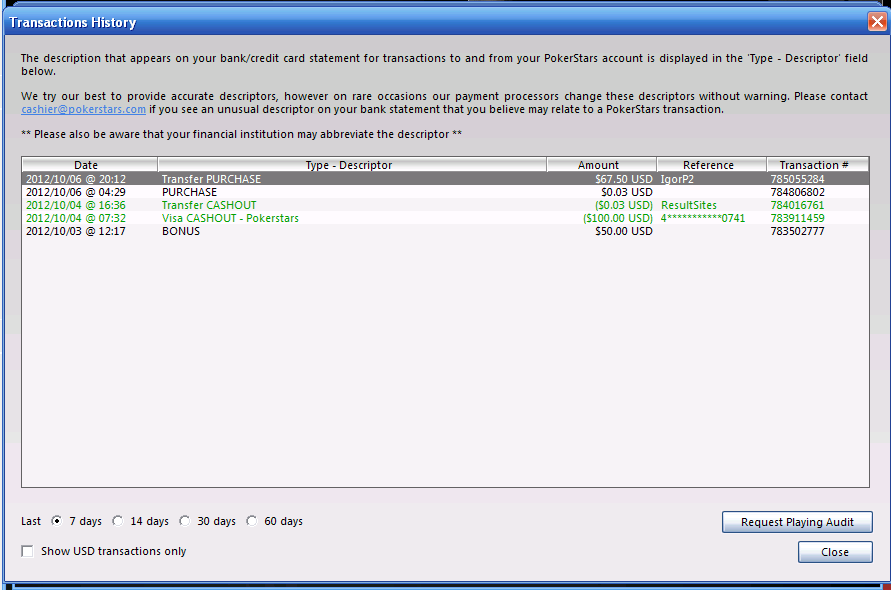Click the $67.50 USD amount cell
This screenshot has height=590, width=891.
623,179
